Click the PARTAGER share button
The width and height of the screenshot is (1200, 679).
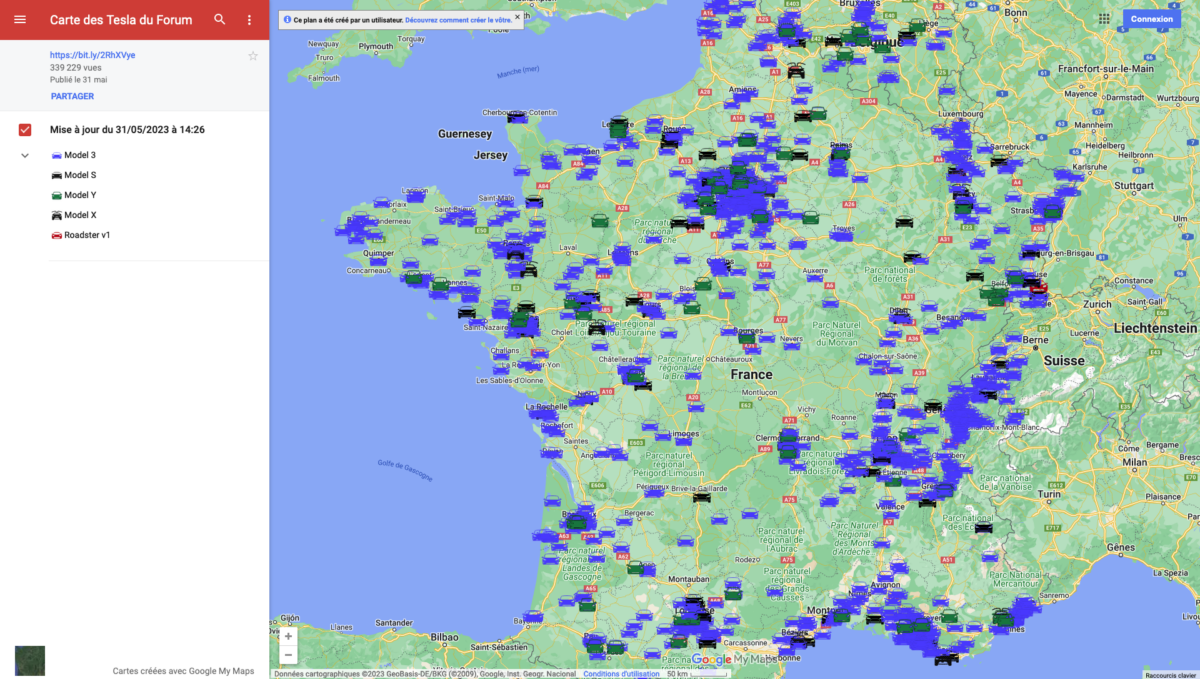[x=72, y=96]
